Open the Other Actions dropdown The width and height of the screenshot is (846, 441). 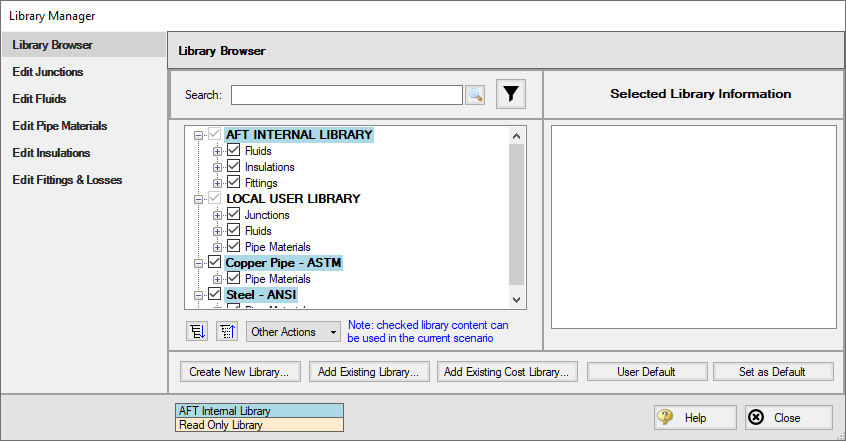pos(294,331)
